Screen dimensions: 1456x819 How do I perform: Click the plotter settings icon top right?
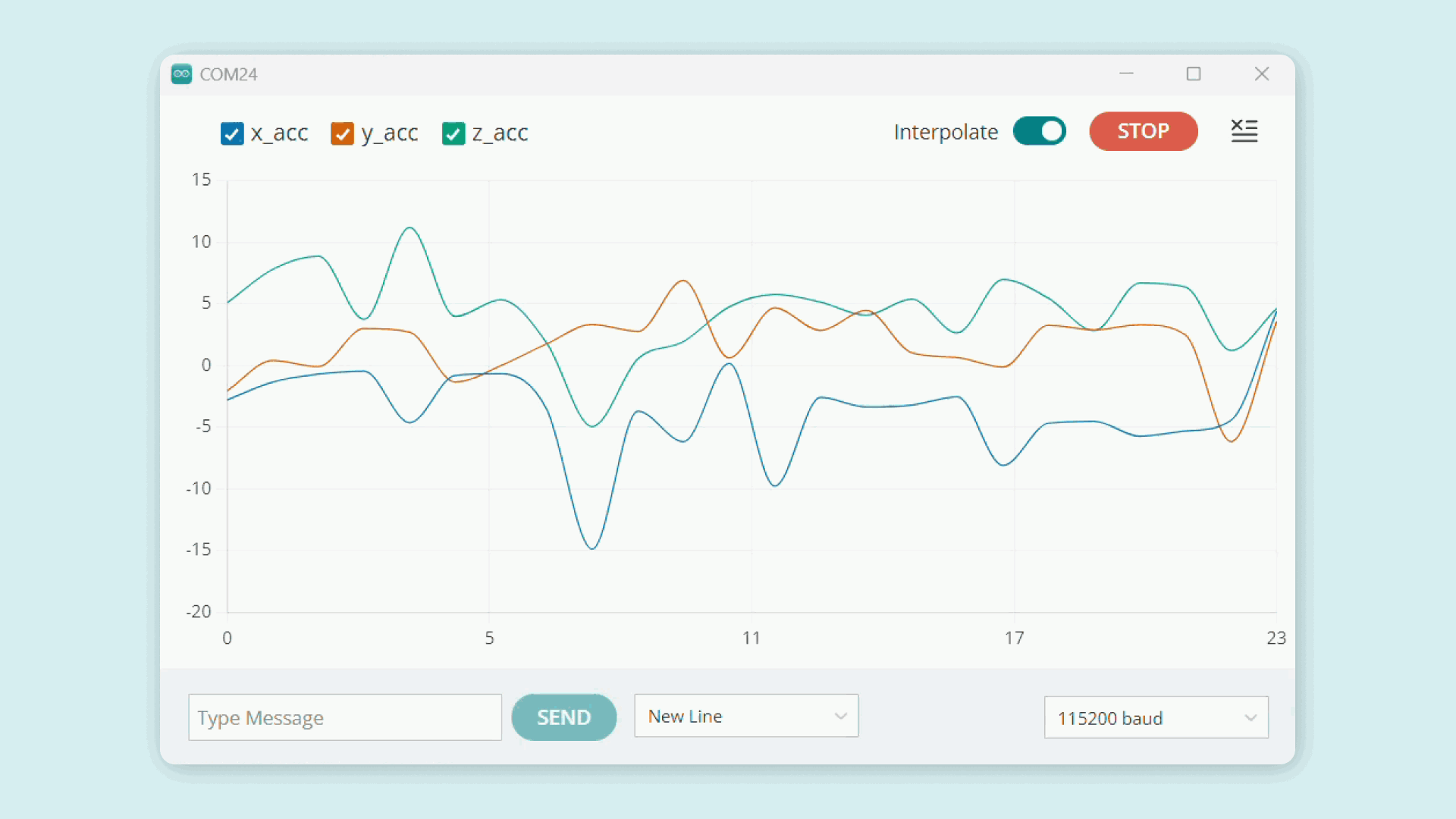[x=1244, y=130]
